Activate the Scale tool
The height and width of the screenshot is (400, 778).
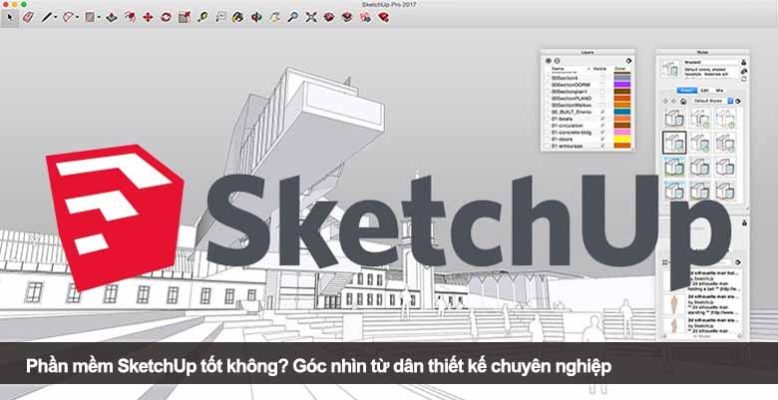point(184,17)
